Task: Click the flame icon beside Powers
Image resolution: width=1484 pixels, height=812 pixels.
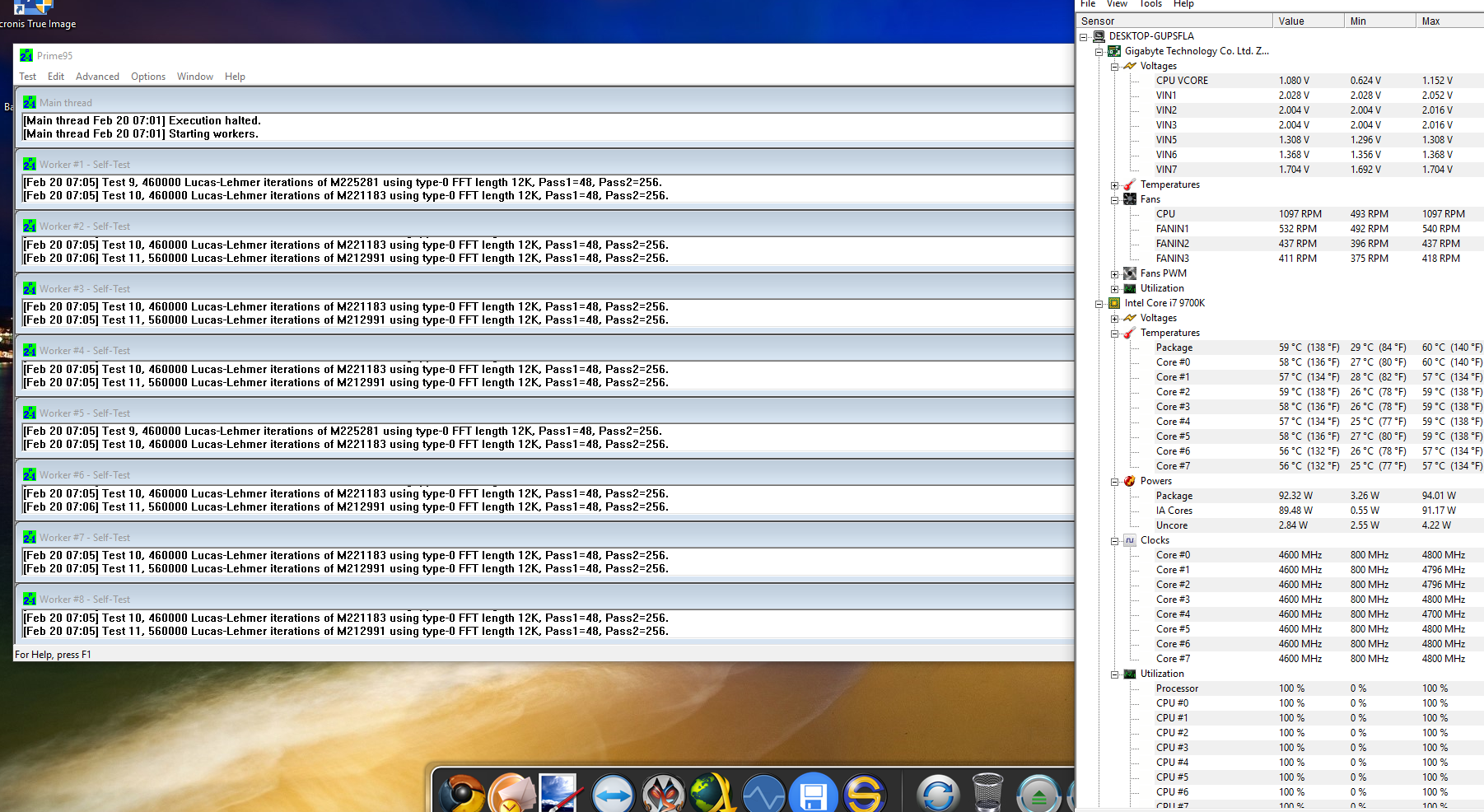Action: pyautogui.click(x=1130, y=481)
